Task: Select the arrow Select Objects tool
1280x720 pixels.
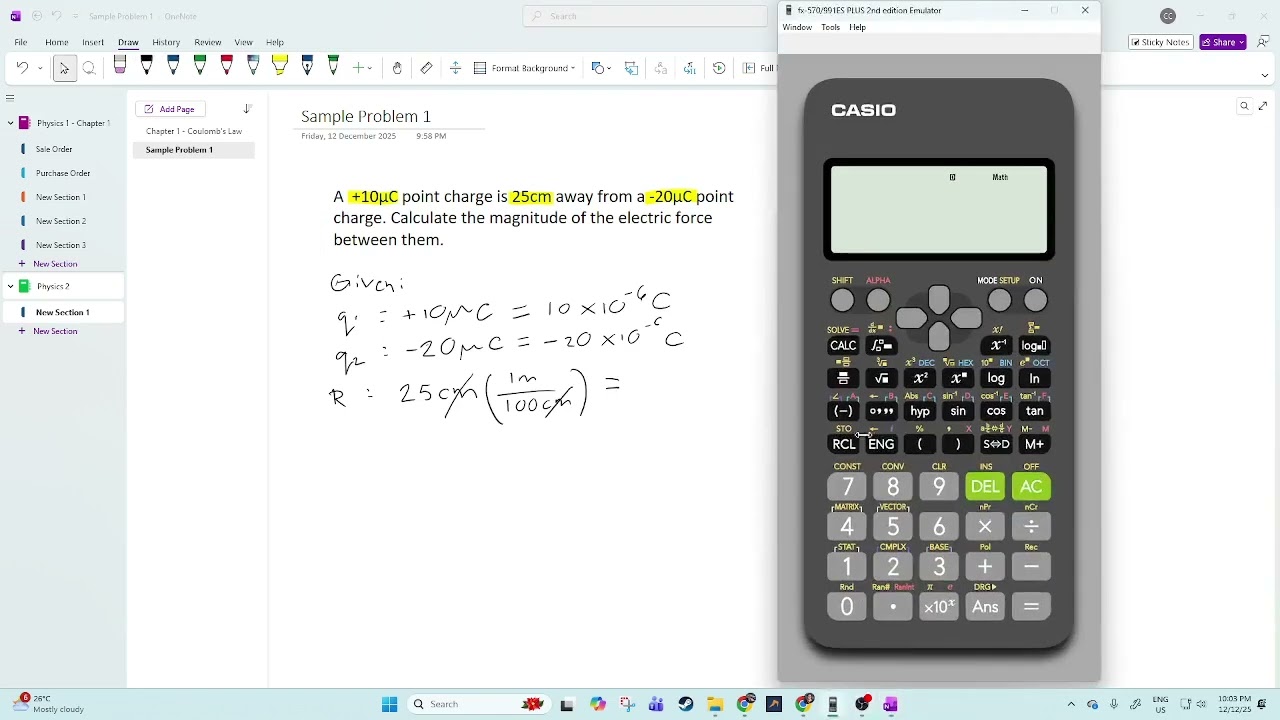Action: pos(64,68)
